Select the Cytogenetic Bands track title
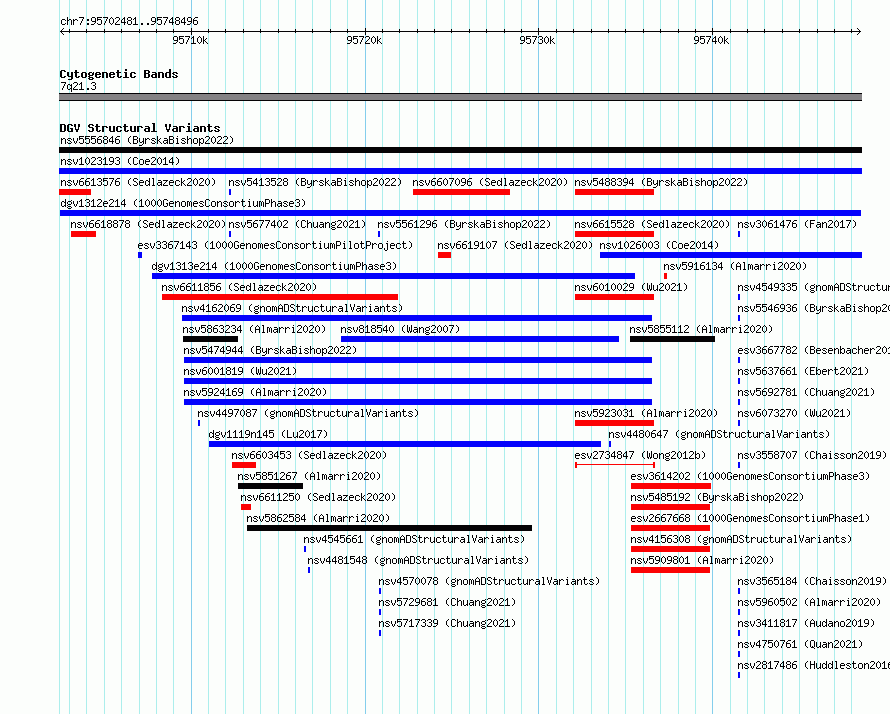The width and height of the screenshot is (890, 714). [119, 74]
